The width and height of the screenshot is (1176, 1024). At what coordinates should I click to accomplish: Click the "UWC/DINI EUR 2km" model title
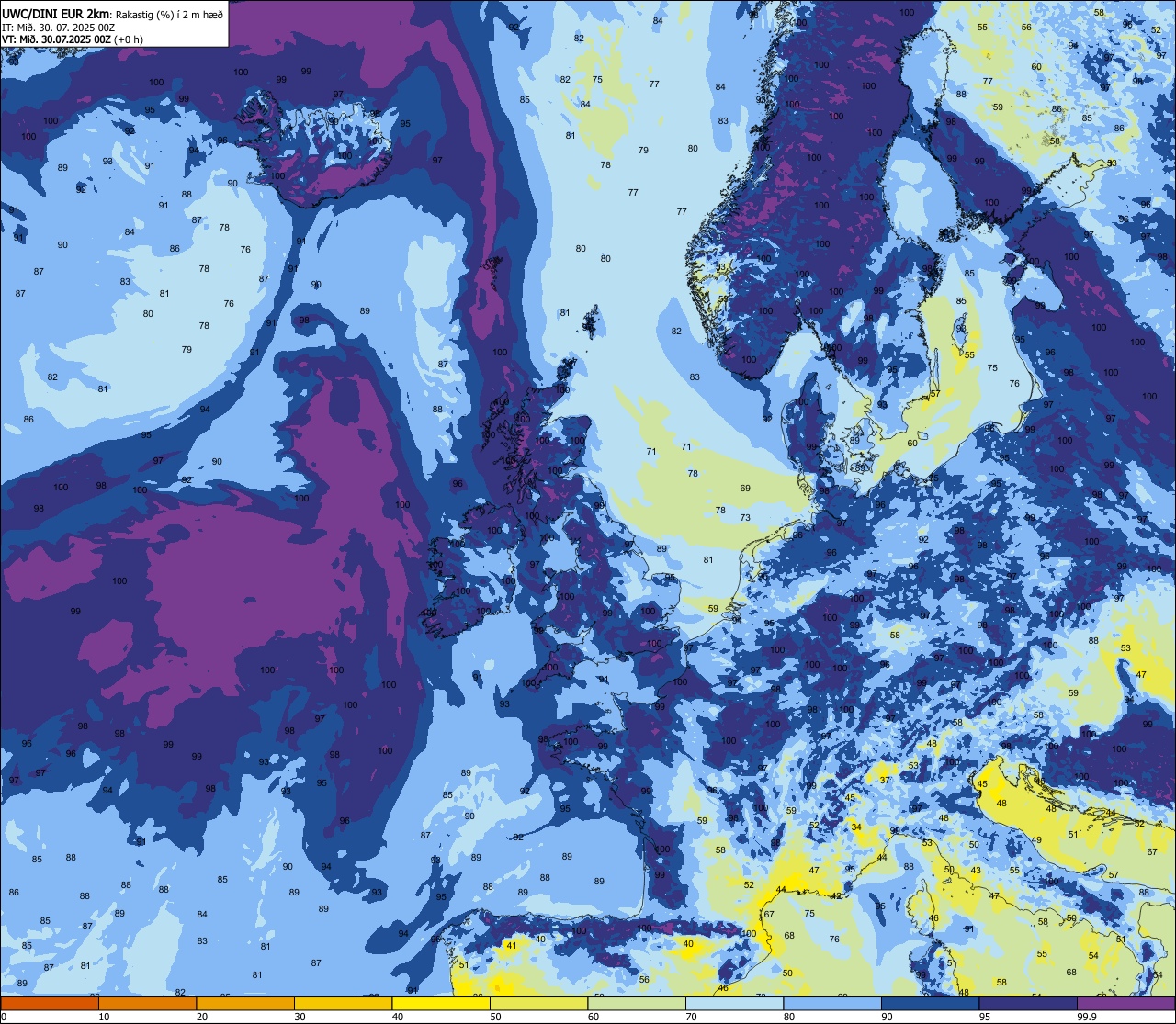pyautogui.click(x=55, y=13)
